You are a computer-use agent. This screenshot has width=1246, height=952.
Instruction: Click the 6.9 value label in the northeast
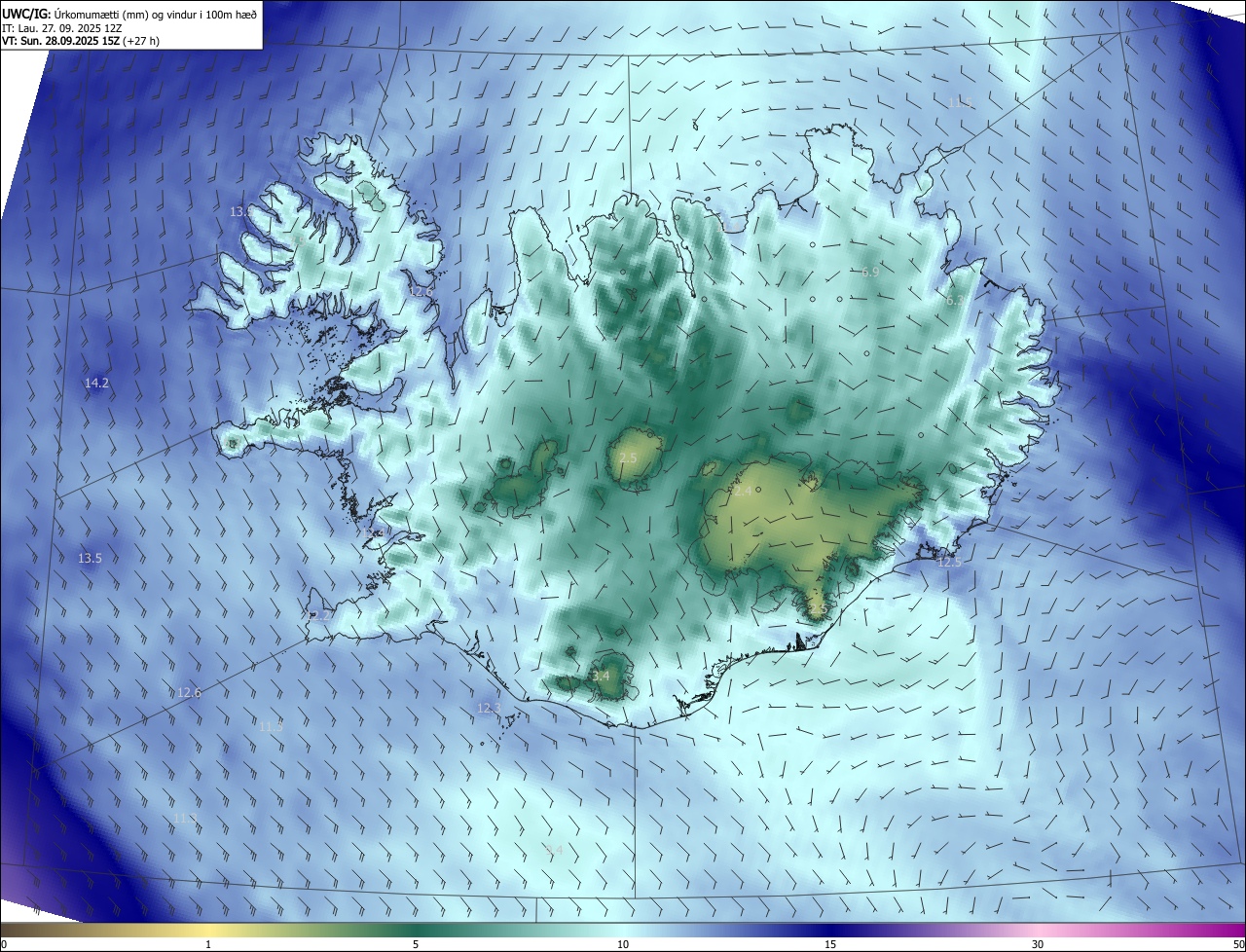[x=870, y=273]
